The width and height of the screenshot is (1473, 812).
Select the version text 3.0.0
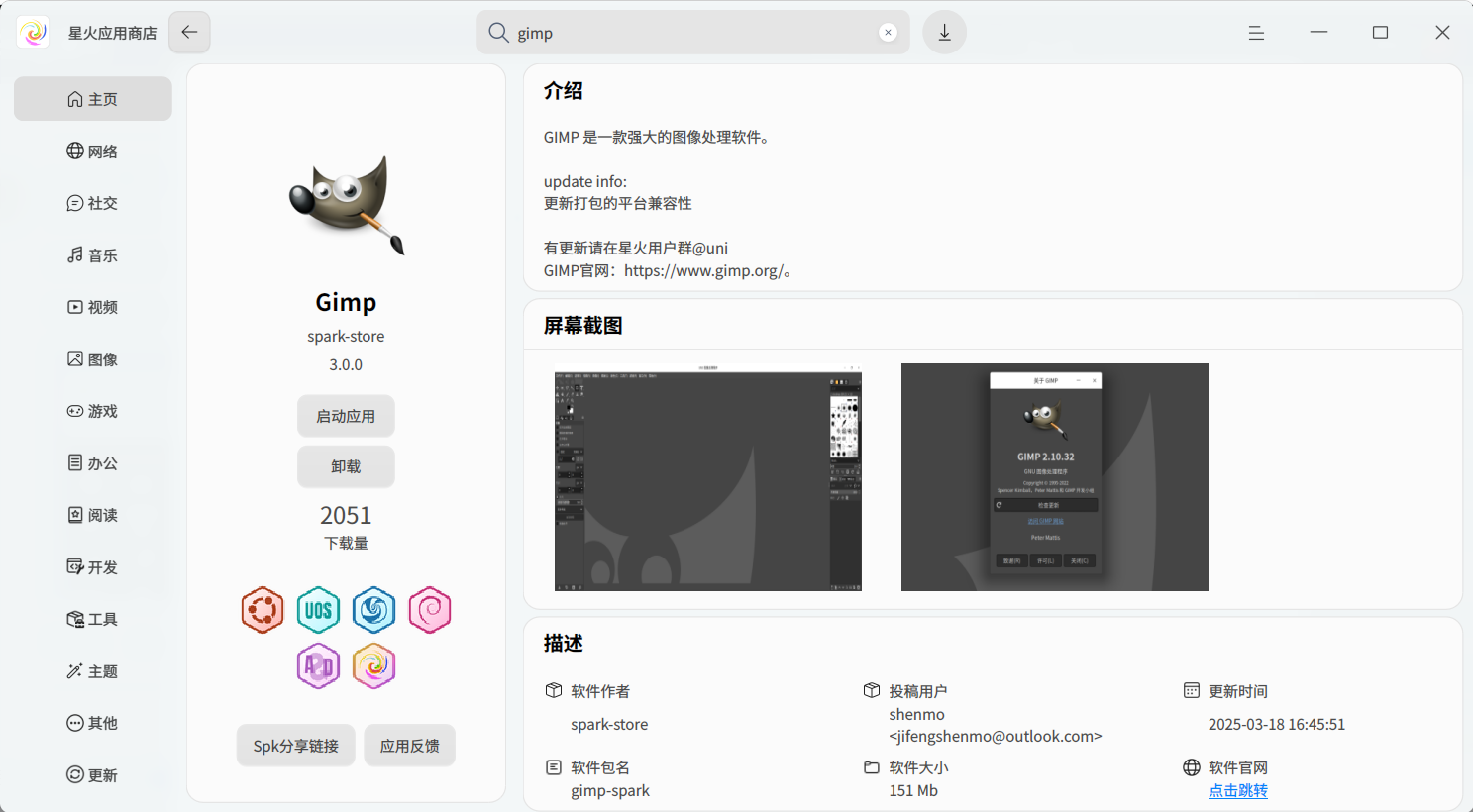coord(346,364)
